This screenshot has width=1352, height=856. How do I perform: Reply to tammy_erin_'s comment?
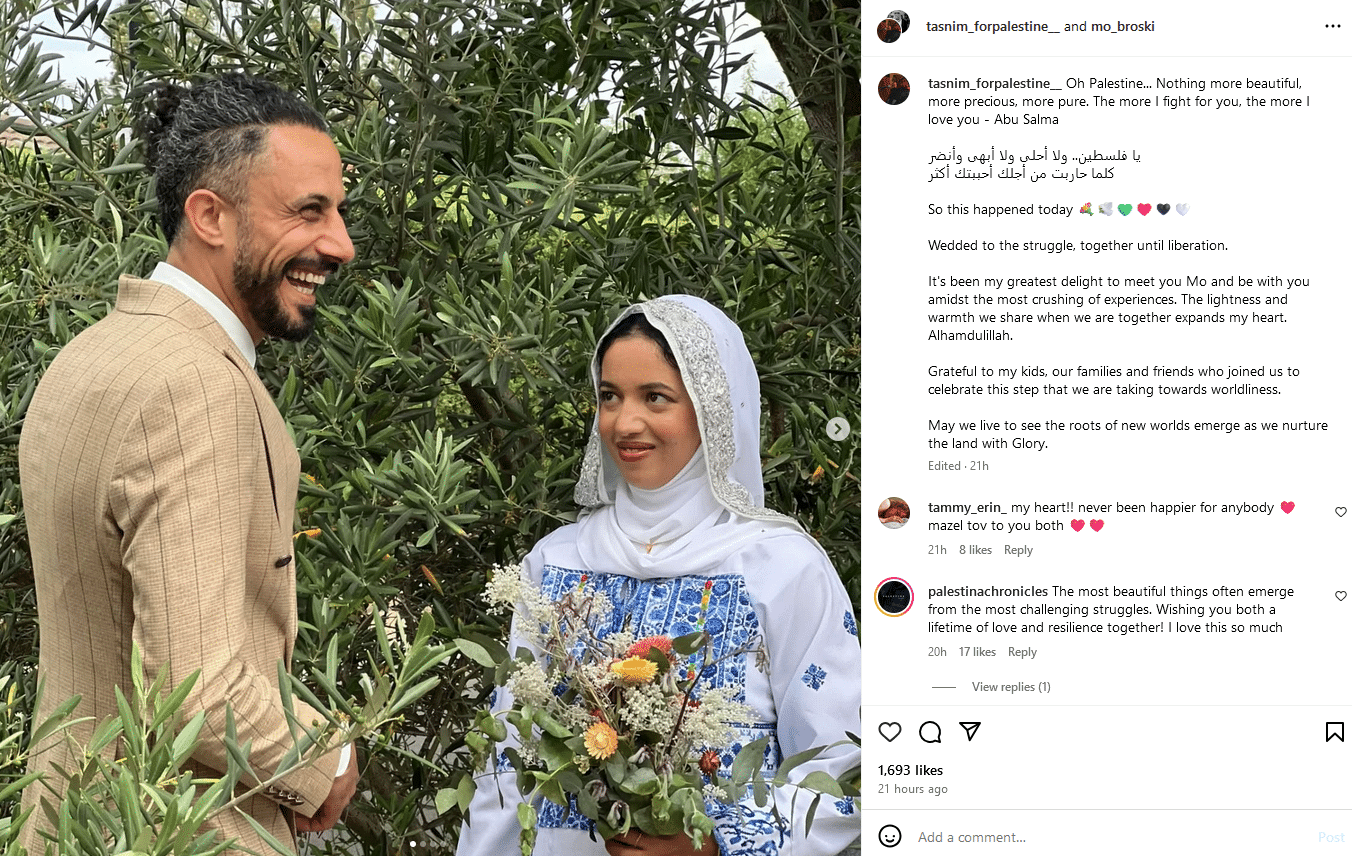point(1018,550)
